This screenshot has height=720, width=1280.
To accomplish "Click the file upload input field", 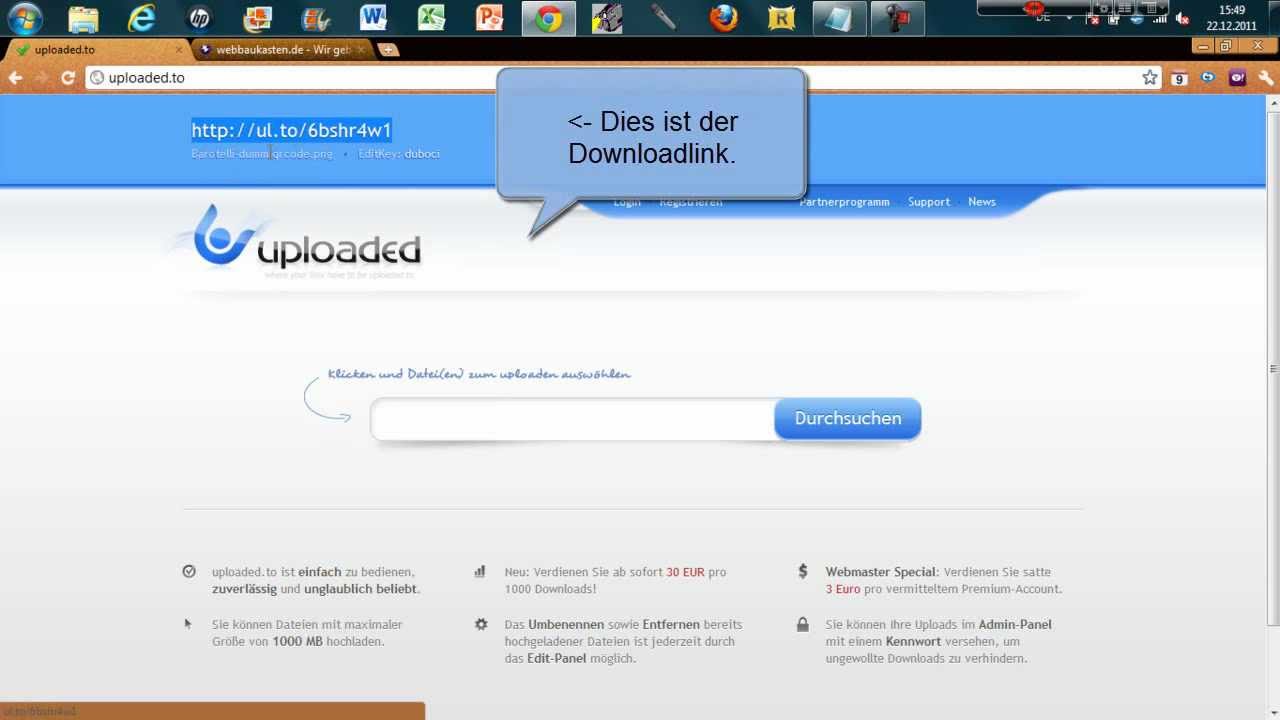I will [573, 419].
